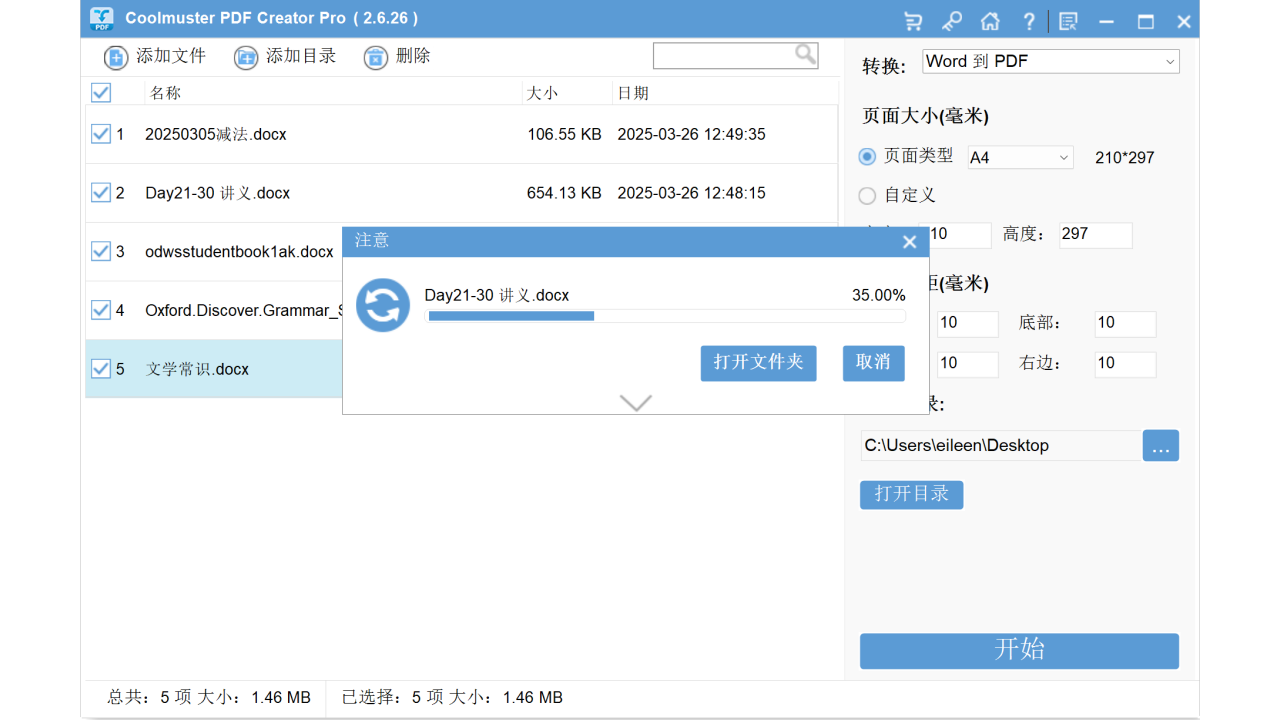Screen dimensions: 1280x720
Task: Click the registration log icon beside minimize
Action: tap(1068, 20)
